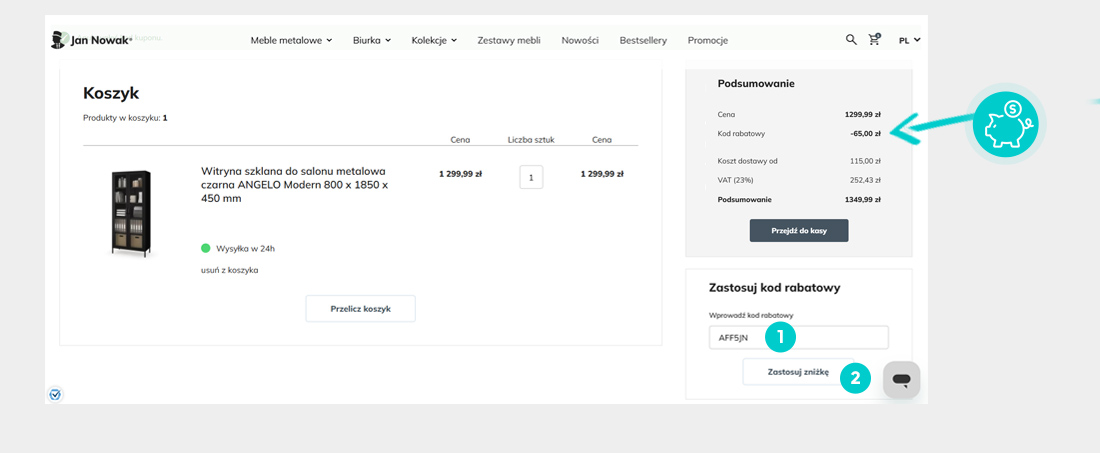Viewport: 1100px width, 453px height.
Task: Open the PL language selector
Action: (909, 41)
